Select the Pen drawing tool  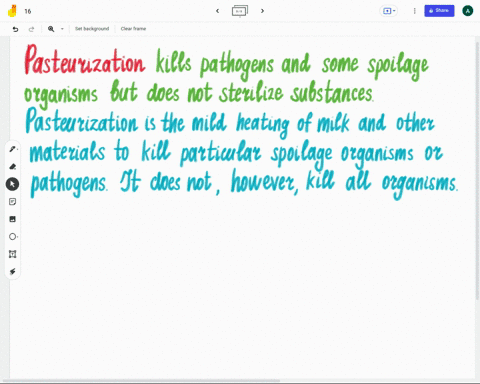coord(13,149)
